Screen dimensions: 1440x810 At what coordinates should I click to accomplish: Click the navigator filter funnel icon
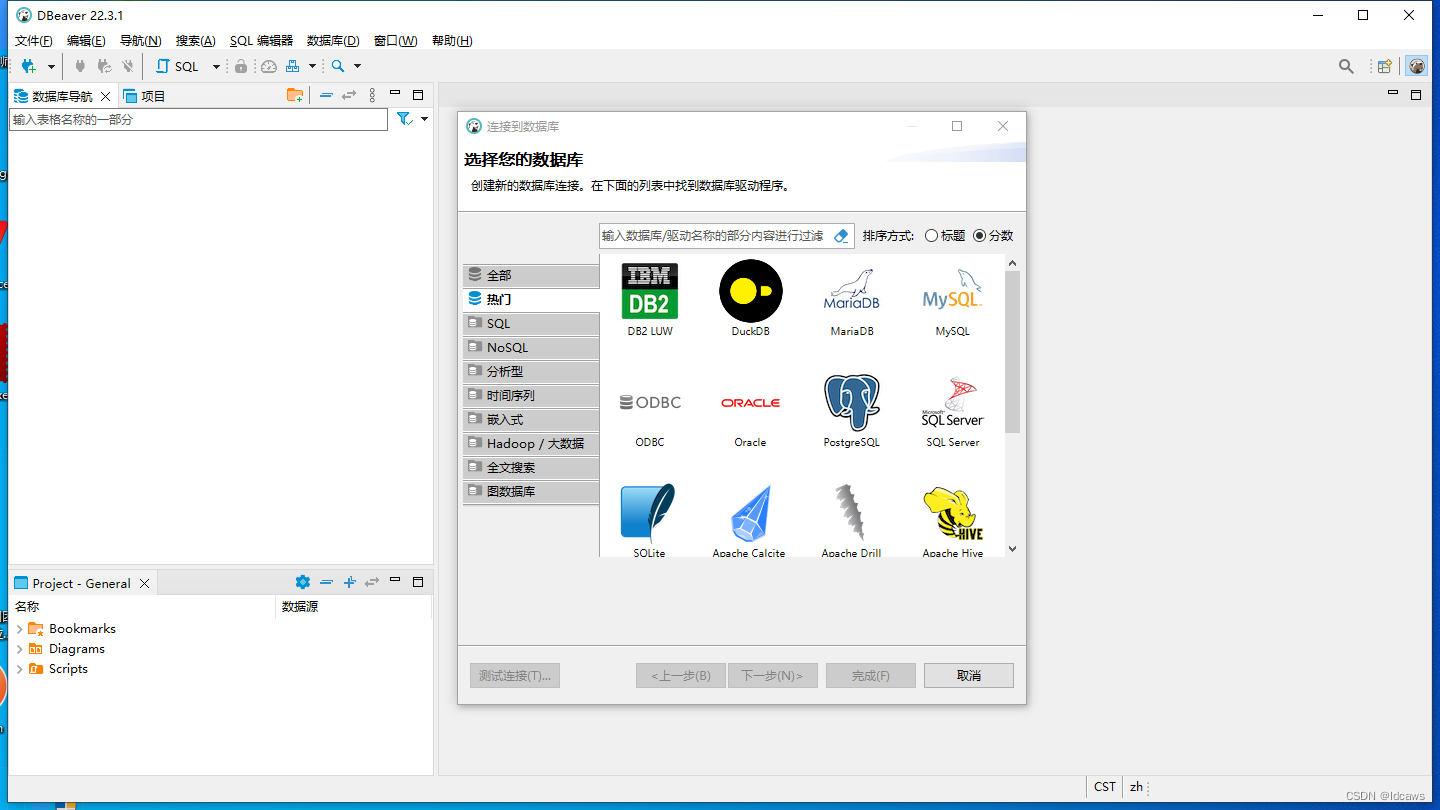pos(404,119)
